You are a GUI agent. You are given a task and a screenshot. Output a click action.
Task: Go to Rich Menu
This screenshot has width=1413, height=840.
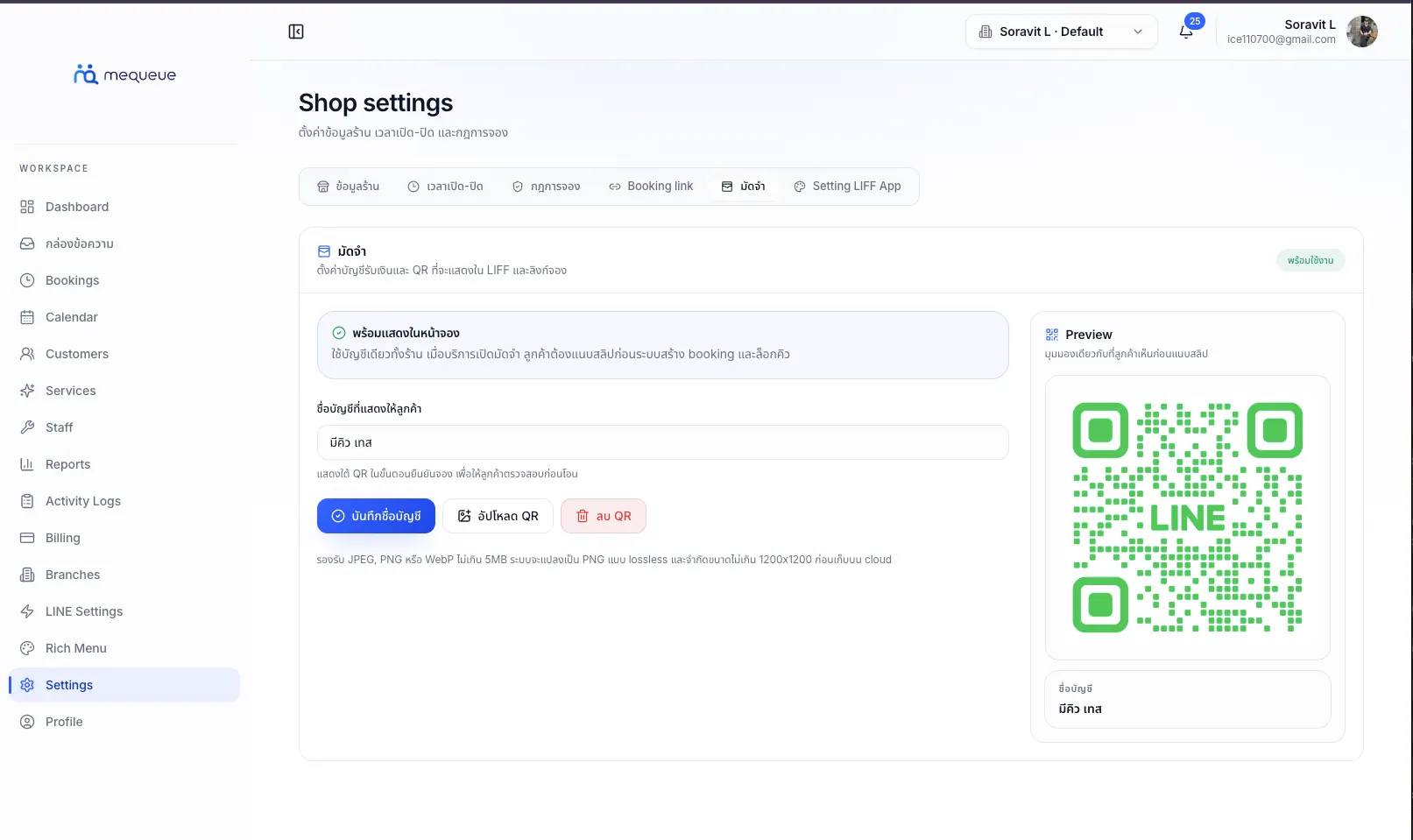[x=124, y=648]
